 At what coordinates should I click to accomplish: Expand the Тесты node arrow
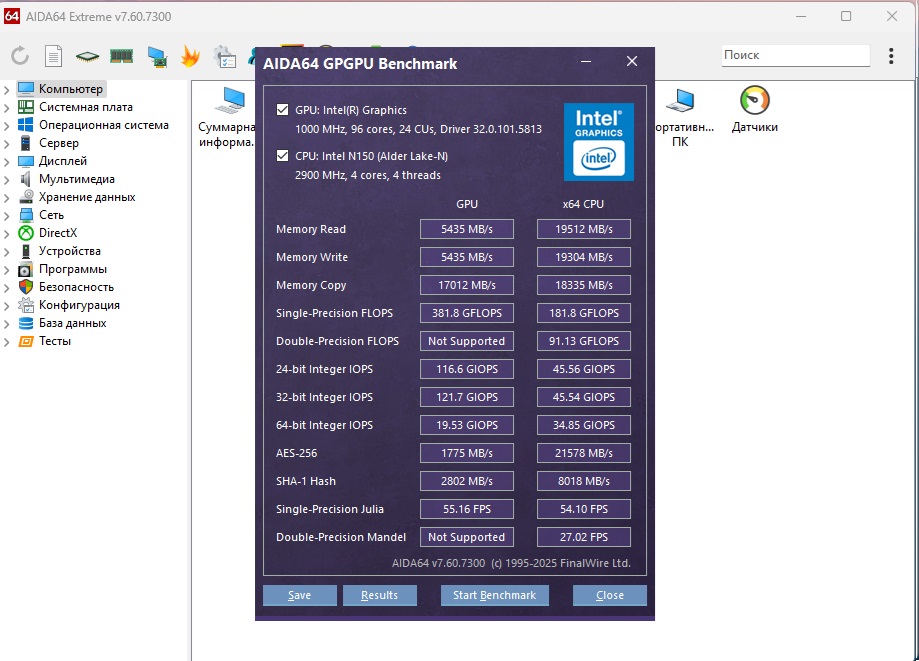6,342
